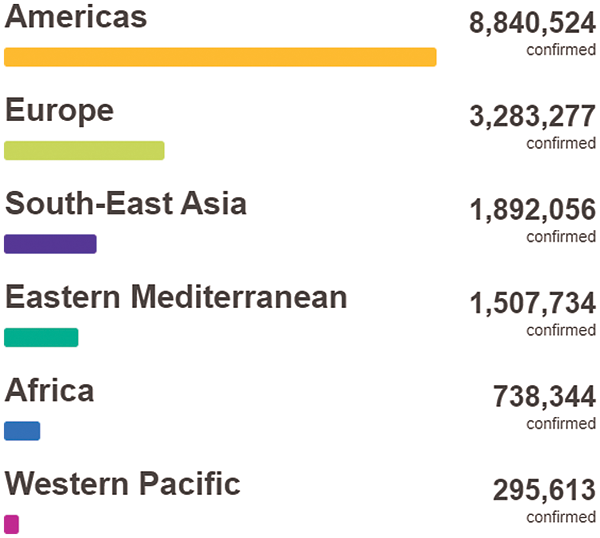This screenshot has width=600, height=538.
Task: Click "confirmed" text under 295,613
Action: point(561,517)
